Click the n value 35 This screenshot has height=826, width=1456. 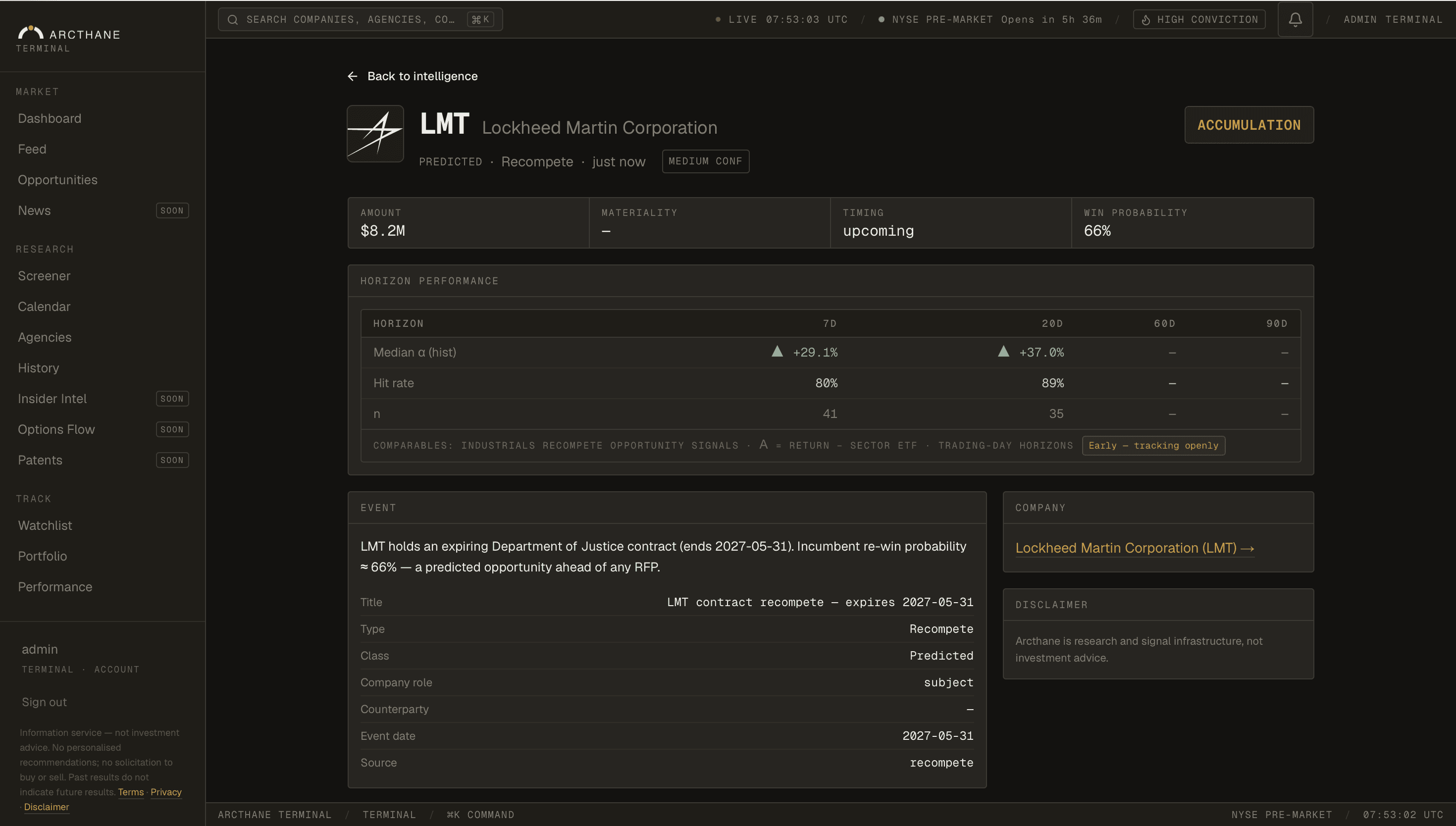1056,413
